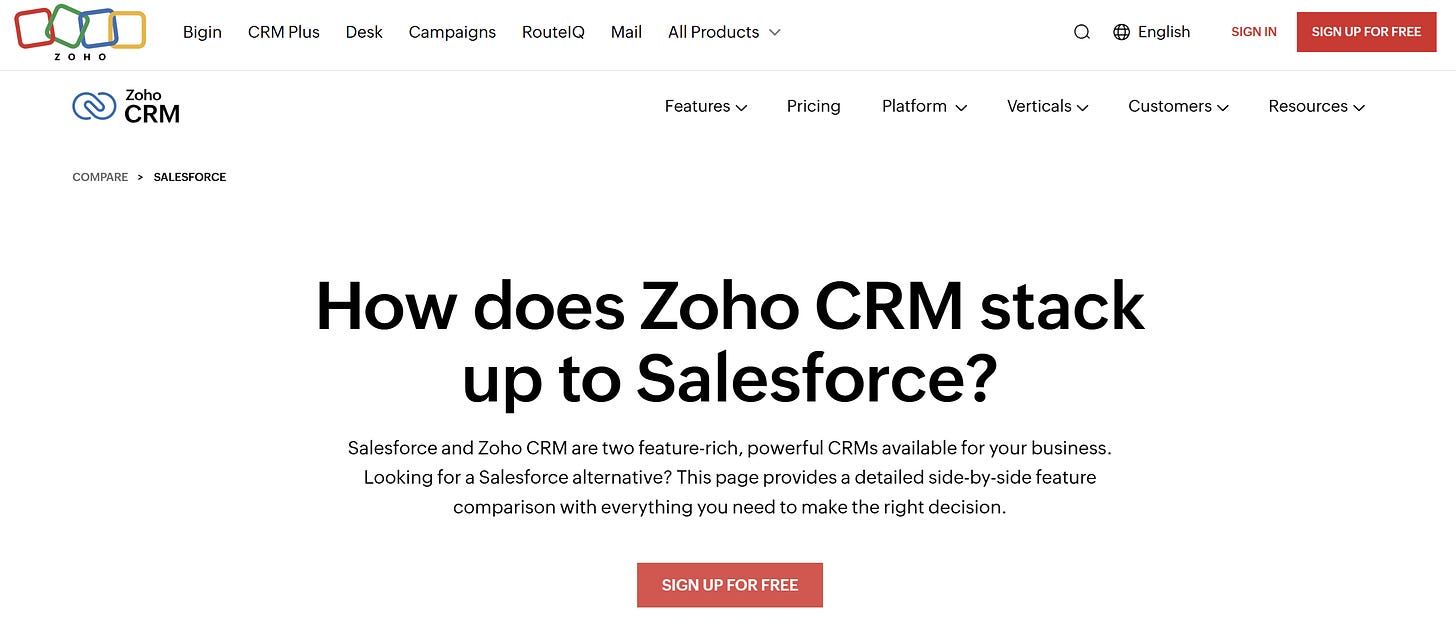Click SIGN UP FOR FREE below the headline
Screen dimensions: 1456x638
click(729, 585)
